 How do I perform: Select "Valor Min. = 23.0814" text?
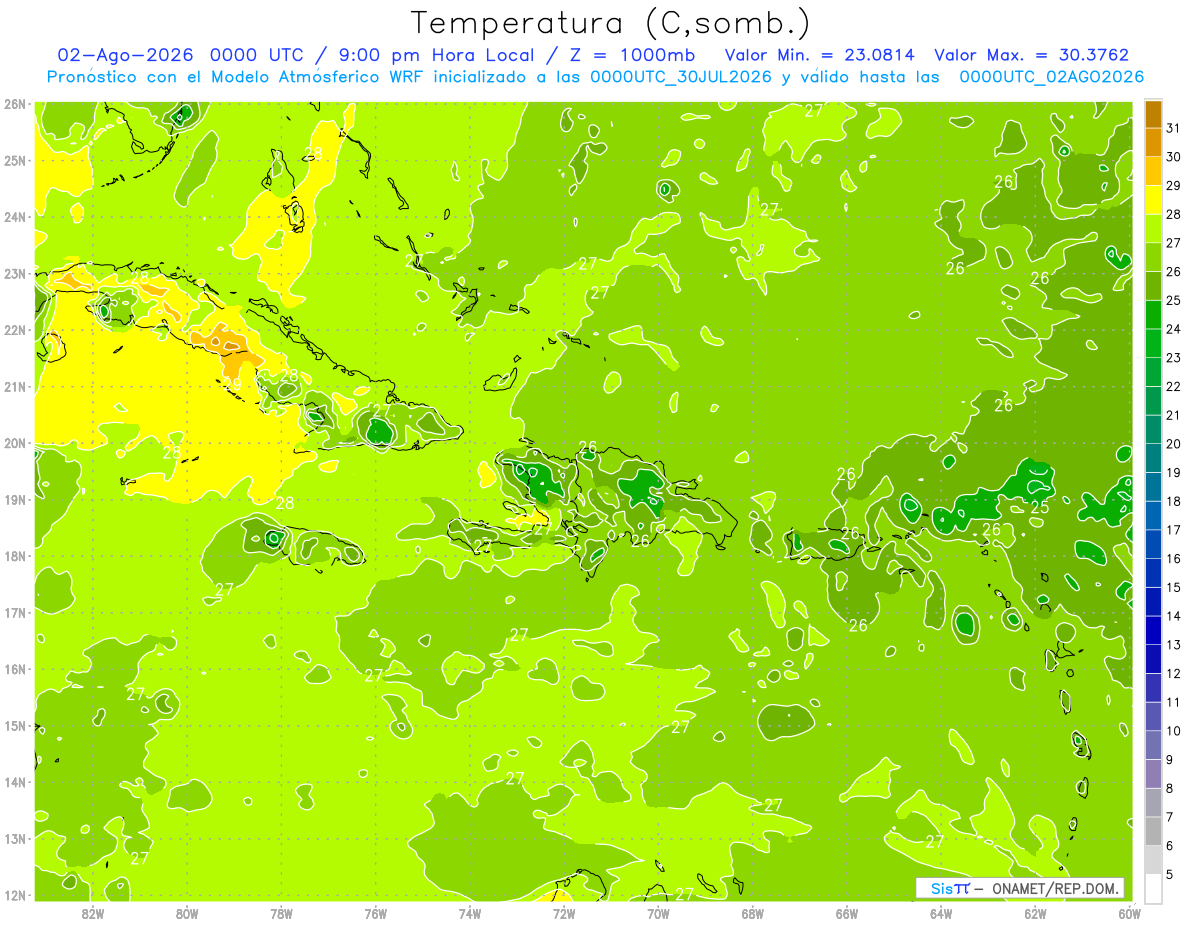(822, 55)
